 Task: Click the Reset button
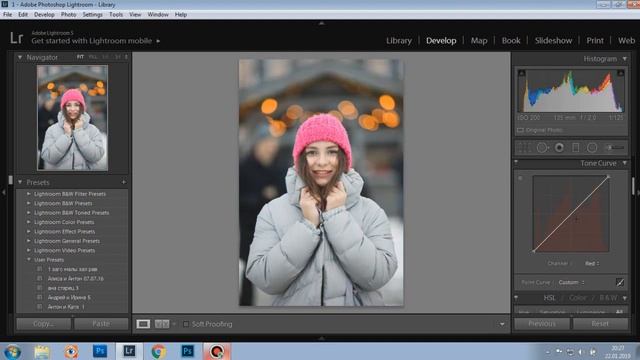600,324
